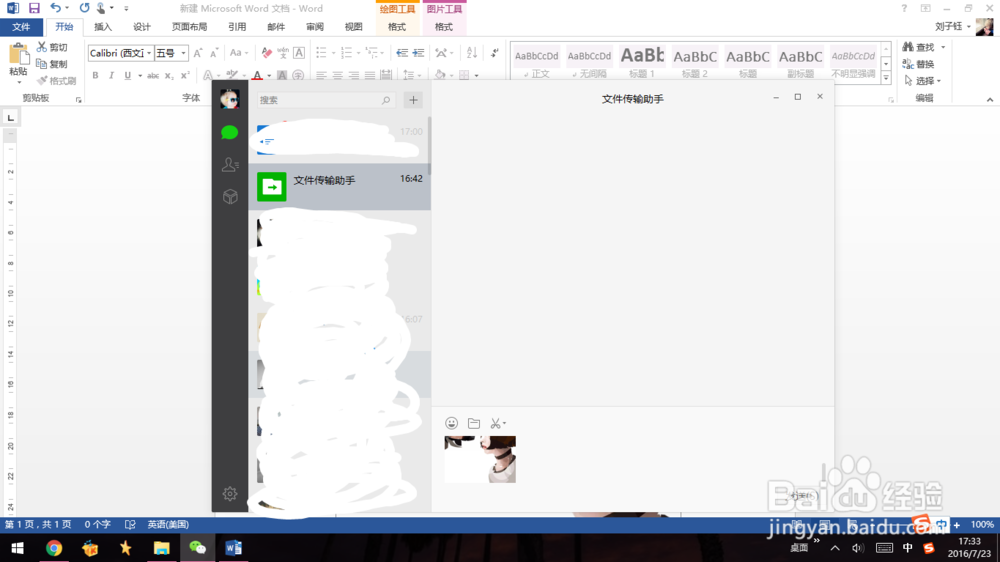This screenshot has height=562, width=1000.
Task: Apply the 正文 normal style
Action: [536, 62]
